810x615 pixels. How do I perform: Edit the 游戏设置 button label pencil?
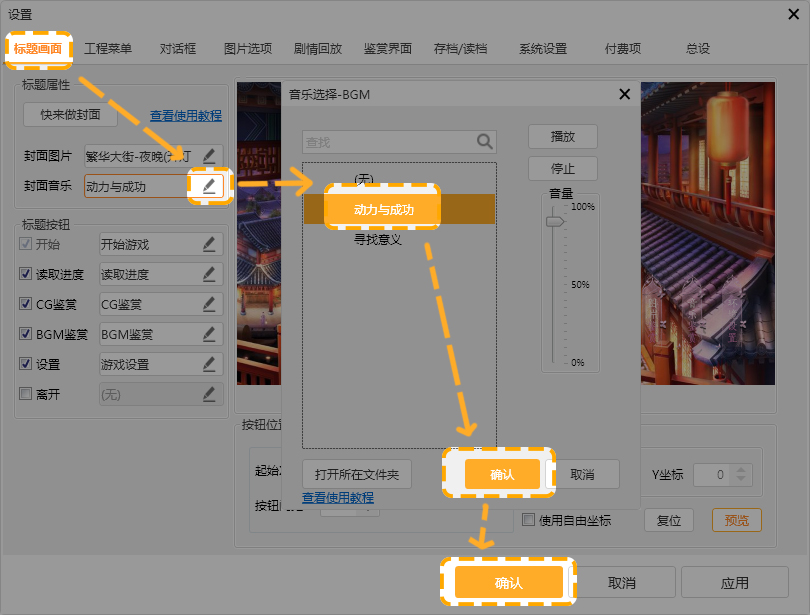pyautogui.click(x=209, y=364)
